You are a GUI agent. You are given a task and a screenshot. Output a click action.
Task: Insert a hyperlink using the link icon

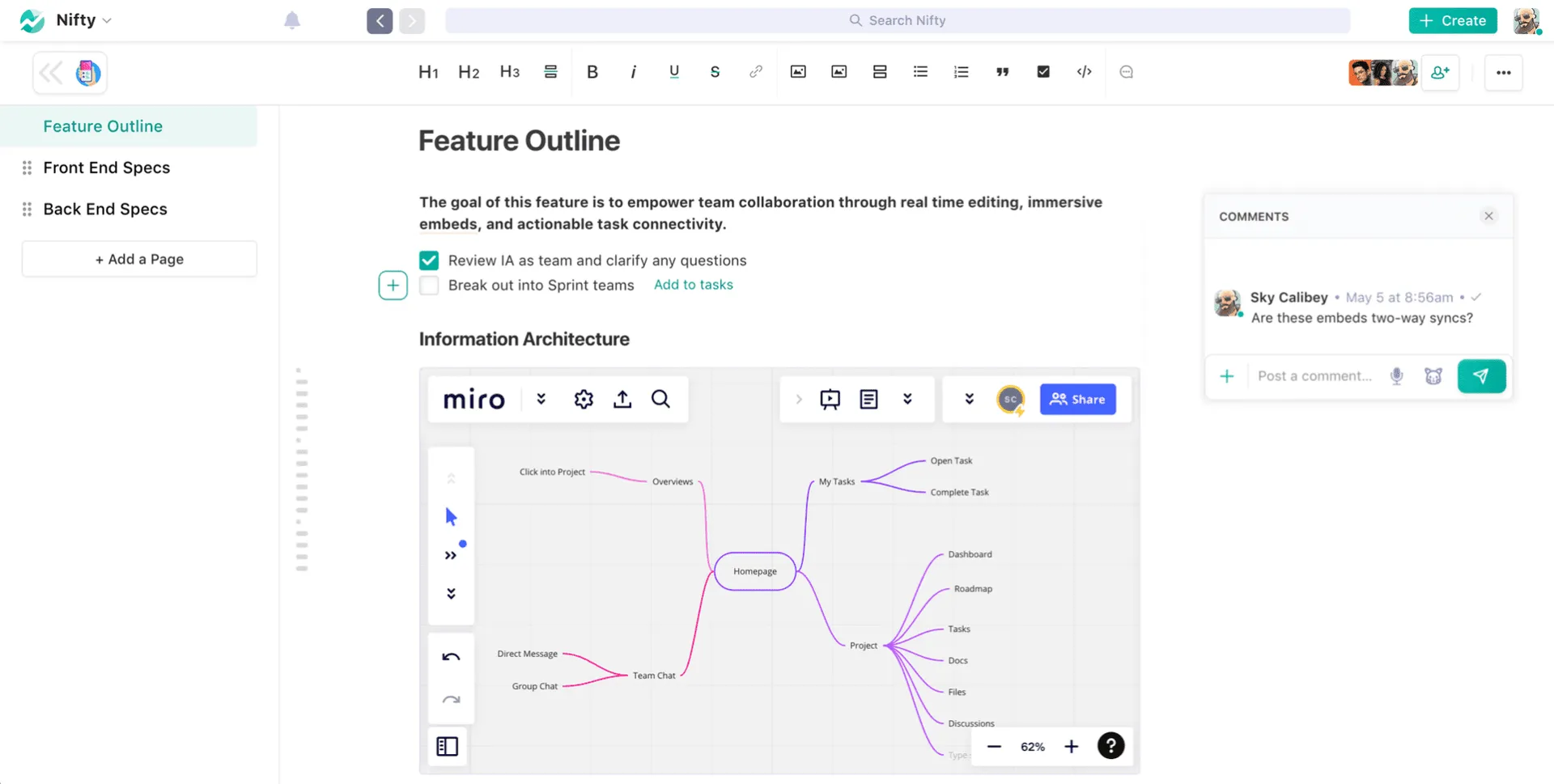coord(755,72)
